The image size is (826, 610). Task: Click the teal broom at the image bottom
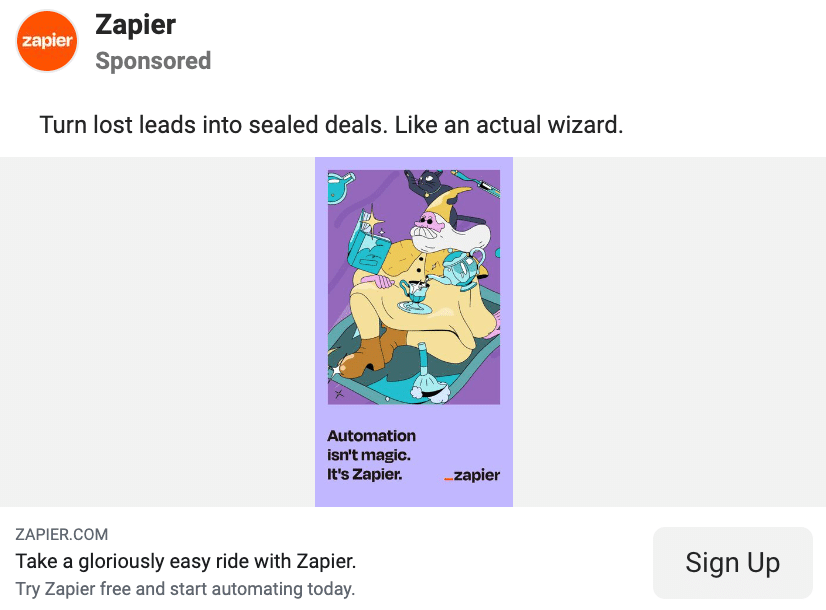tap(428, 375)
